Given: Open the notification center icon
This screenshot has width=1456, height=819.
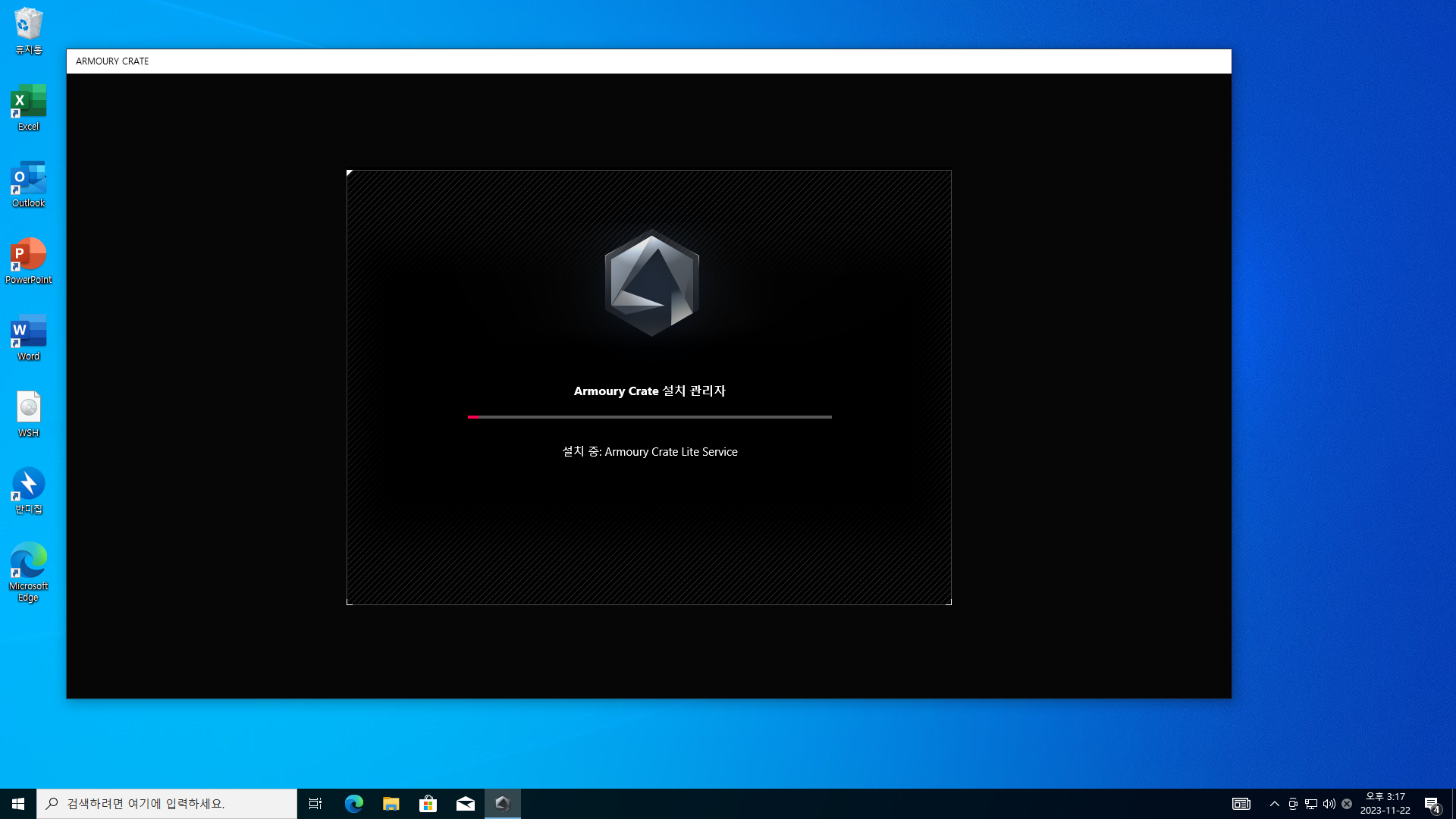Looking at the screenshot, I should coord(1432,804).
